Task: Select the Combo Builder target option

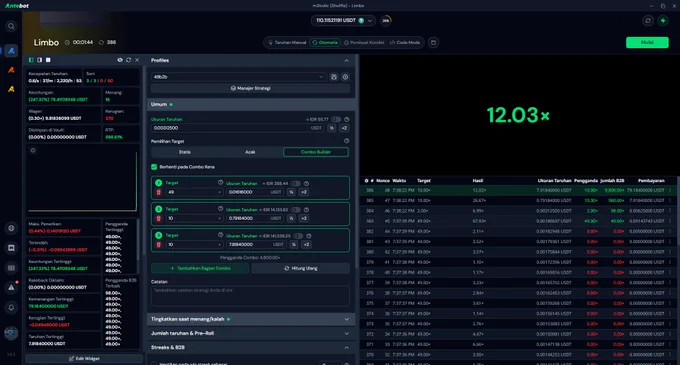Action: (316, 152)
